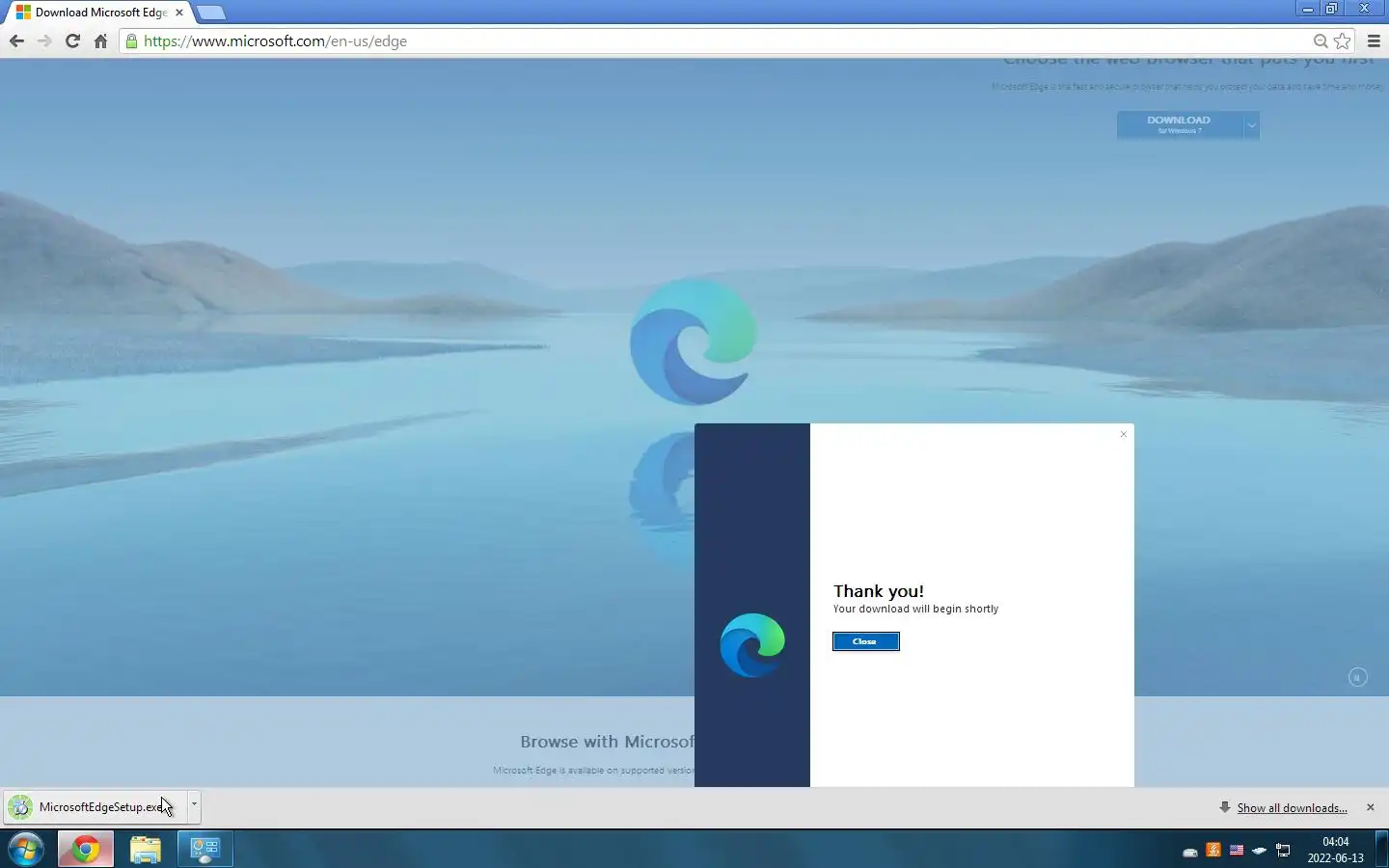Viewport: 1389px width, 868px height.
Task: Expand the chevron beside the DOWNLOAD button
Action: 1251,124
